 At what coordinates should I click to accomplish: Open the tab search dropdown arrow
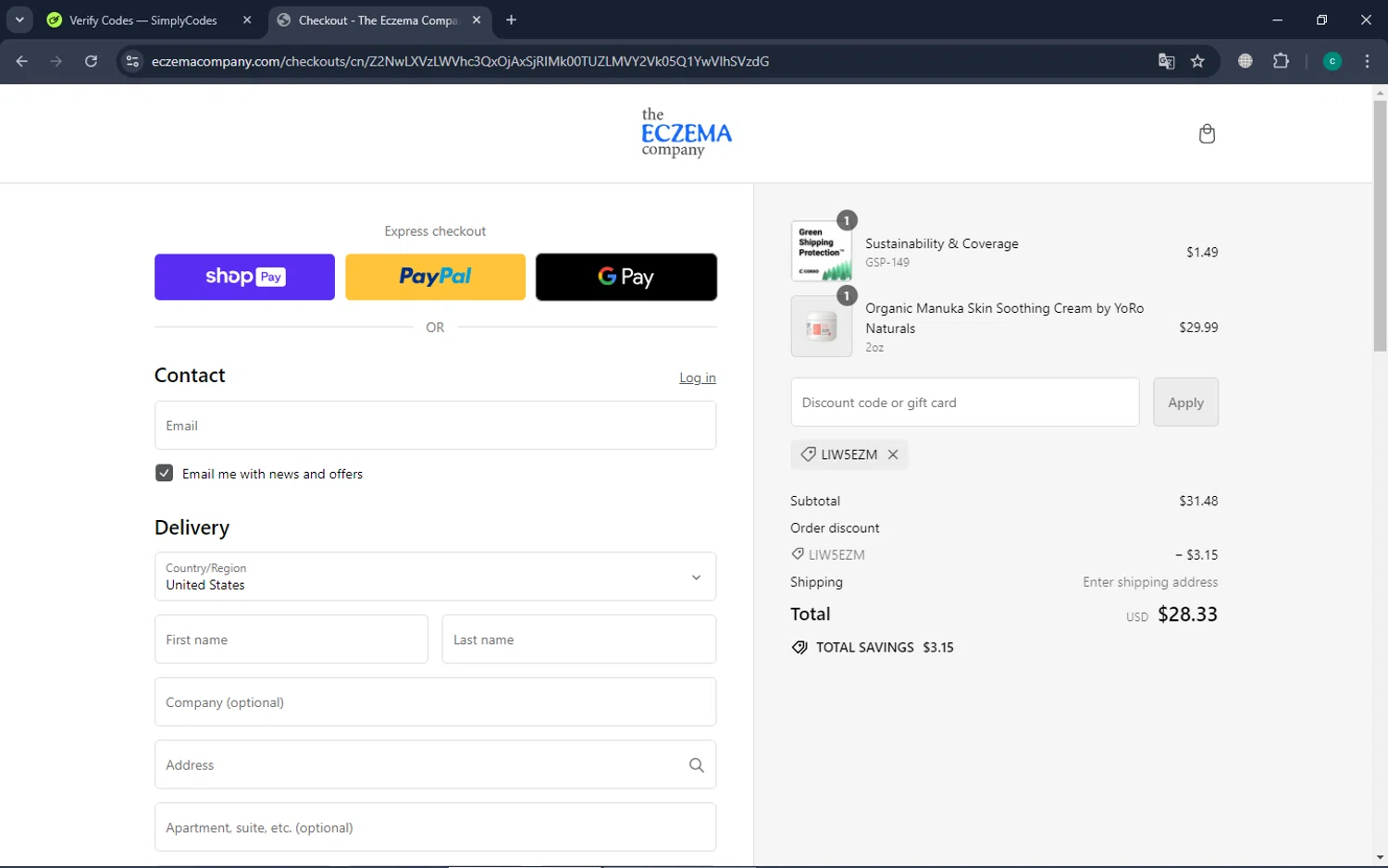point(19,19)
